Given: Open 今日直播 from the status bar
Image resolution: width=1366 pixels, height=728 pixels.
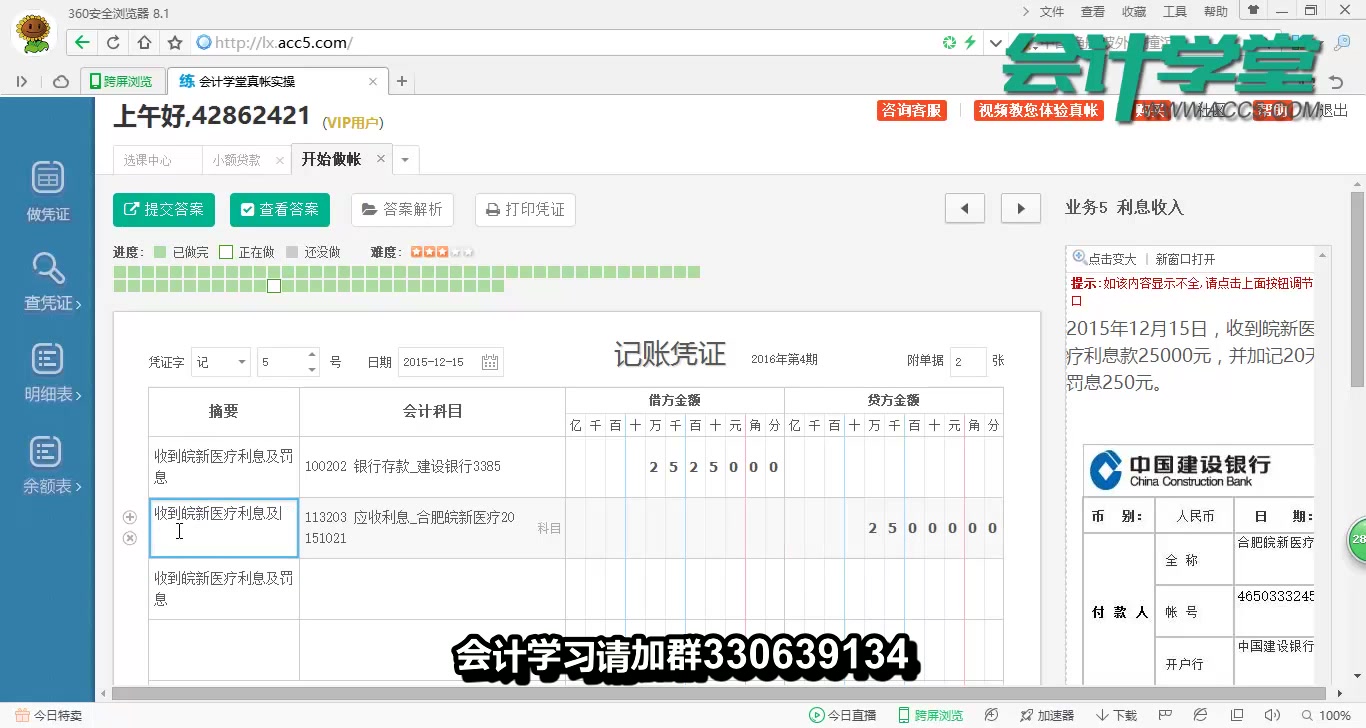Looking at the screenshot, I should pos(843,715).
